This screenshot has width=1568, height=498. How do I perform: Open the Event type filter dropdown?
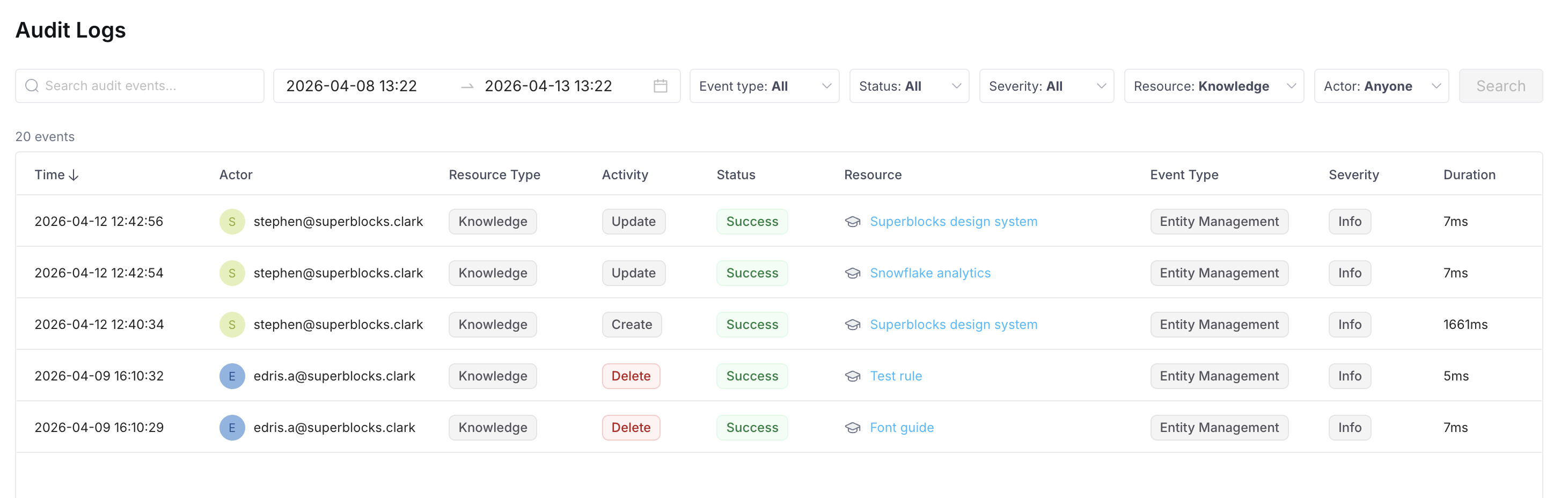[x=764, y=86]
